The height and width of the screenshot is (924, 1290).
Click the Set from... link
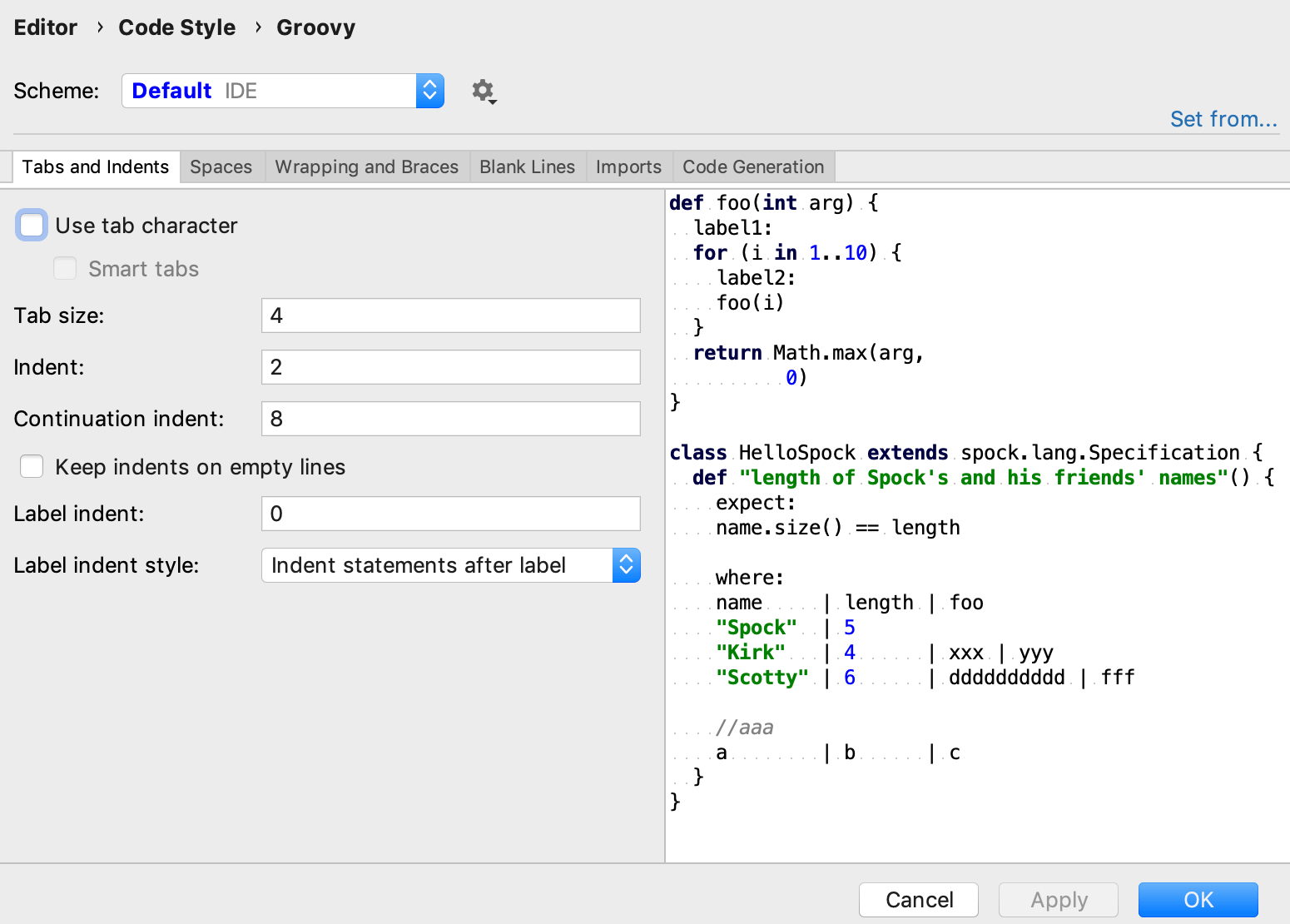click(x=1223, y=119)
